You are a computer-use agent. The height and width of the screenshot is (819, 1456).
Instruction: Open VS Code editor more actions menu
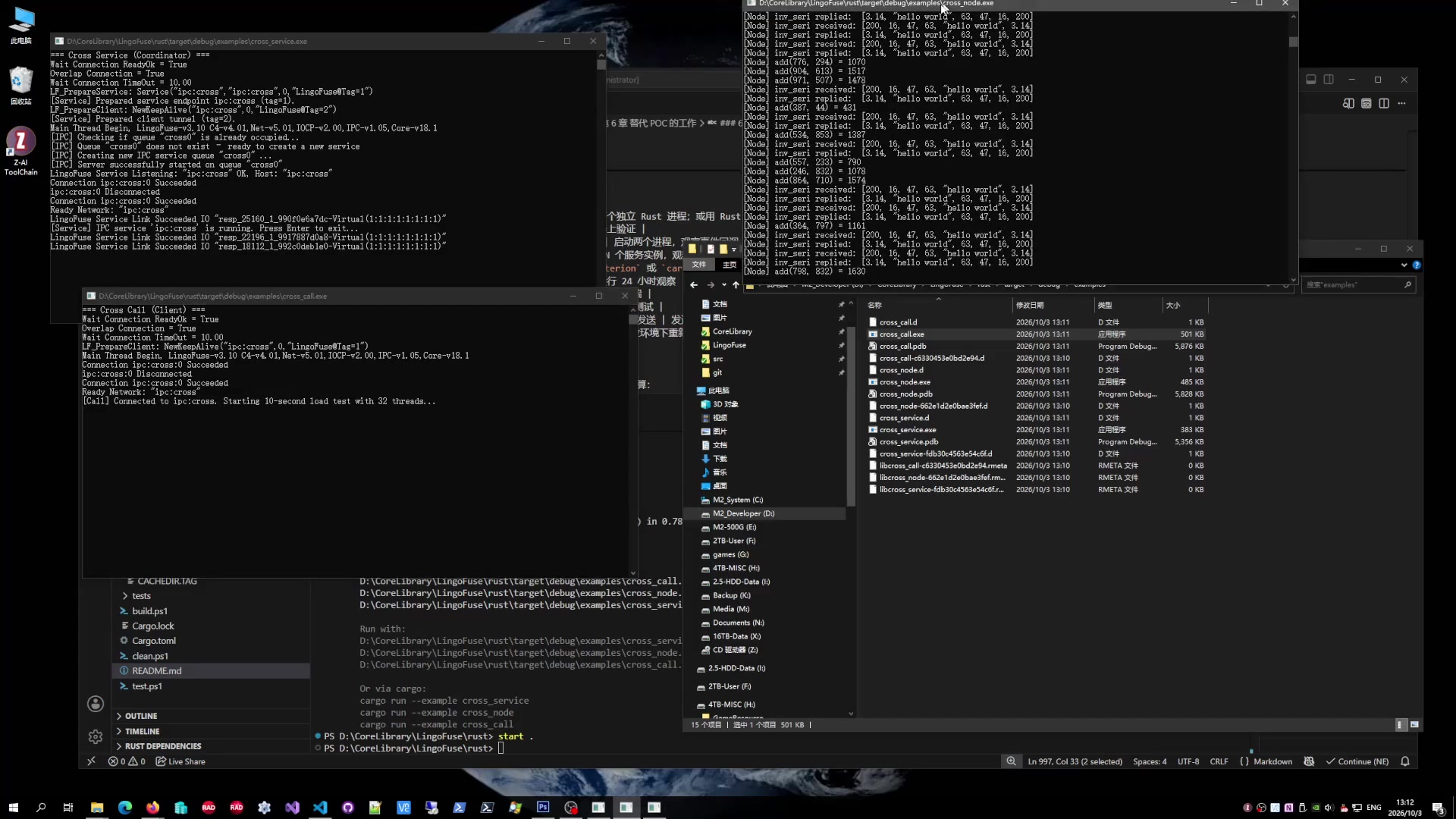click(x=1401, y=103)
